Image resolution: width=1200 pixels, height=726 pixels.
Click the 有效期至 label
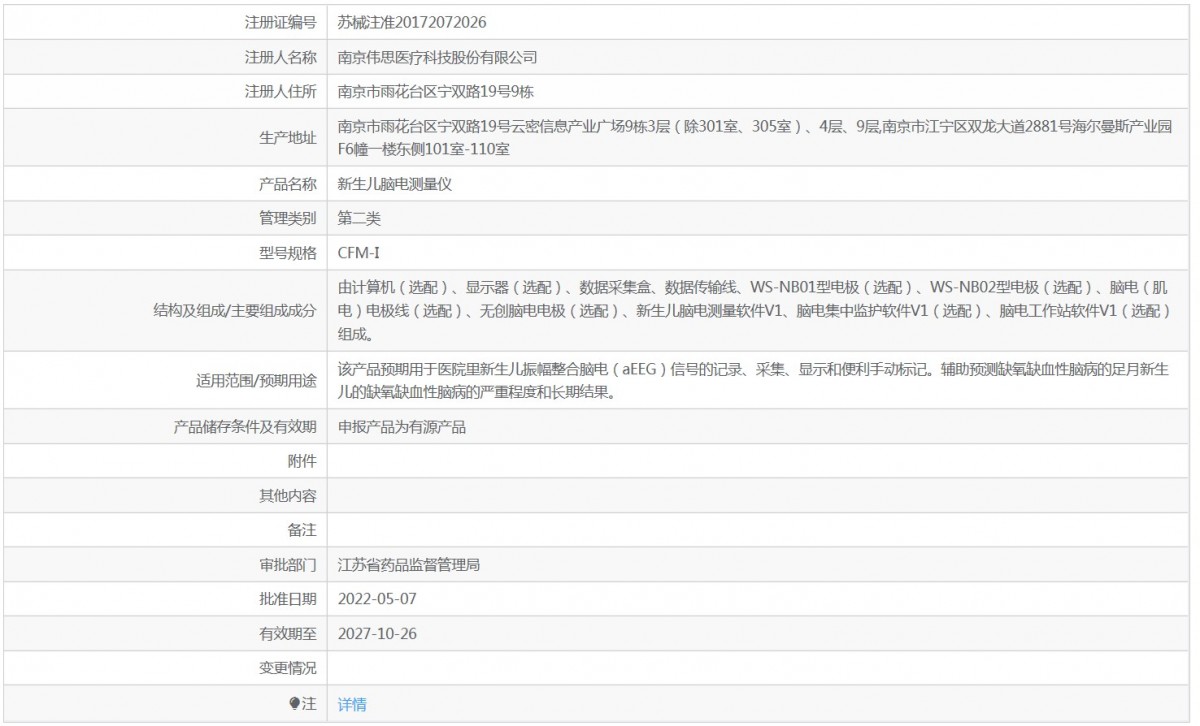pyautogui.click(x=288, y=633)
